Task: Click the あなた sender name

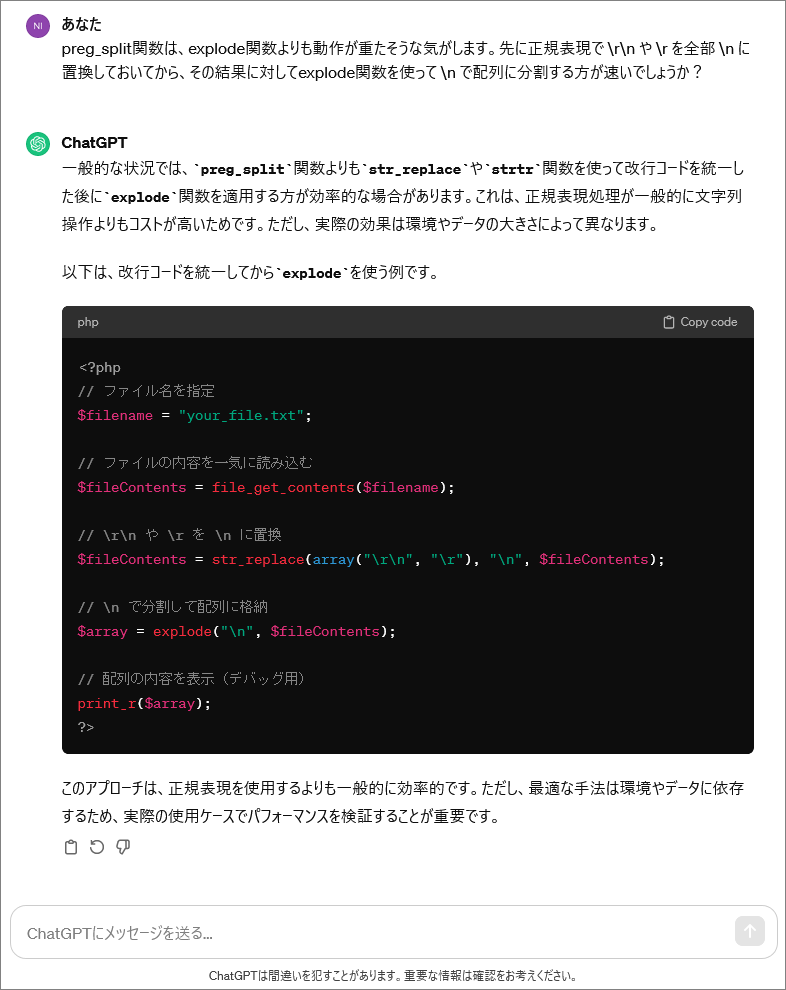Action: click(81, 24)
